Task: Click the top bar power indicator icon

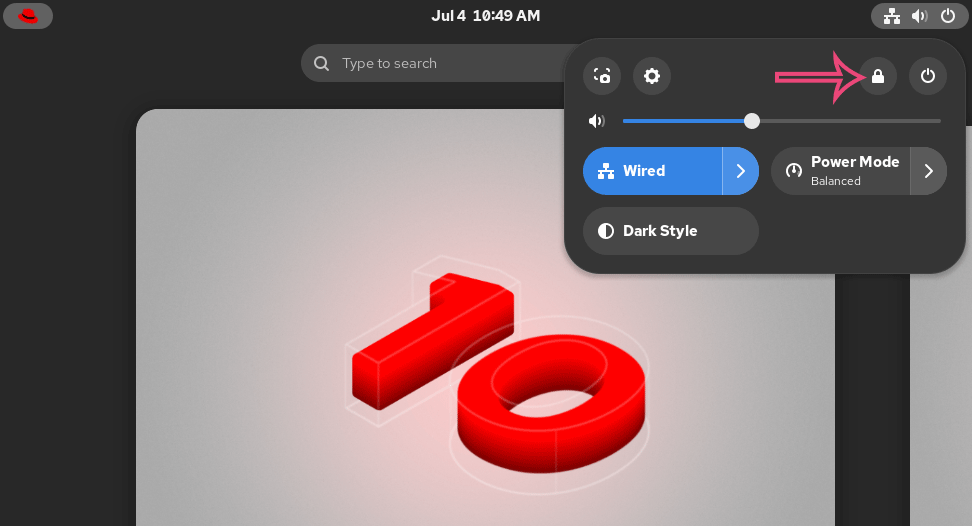Action: 948,16
